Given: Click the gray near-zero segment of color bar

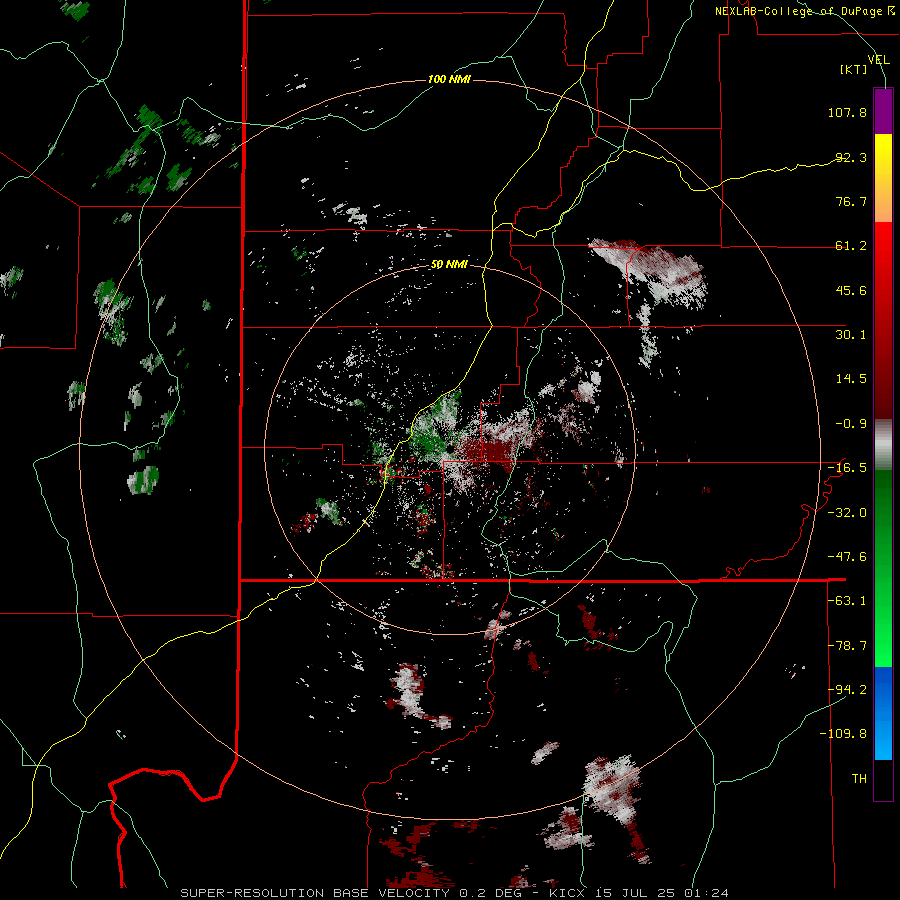Looking at the screenshot, I should (883, 445).
